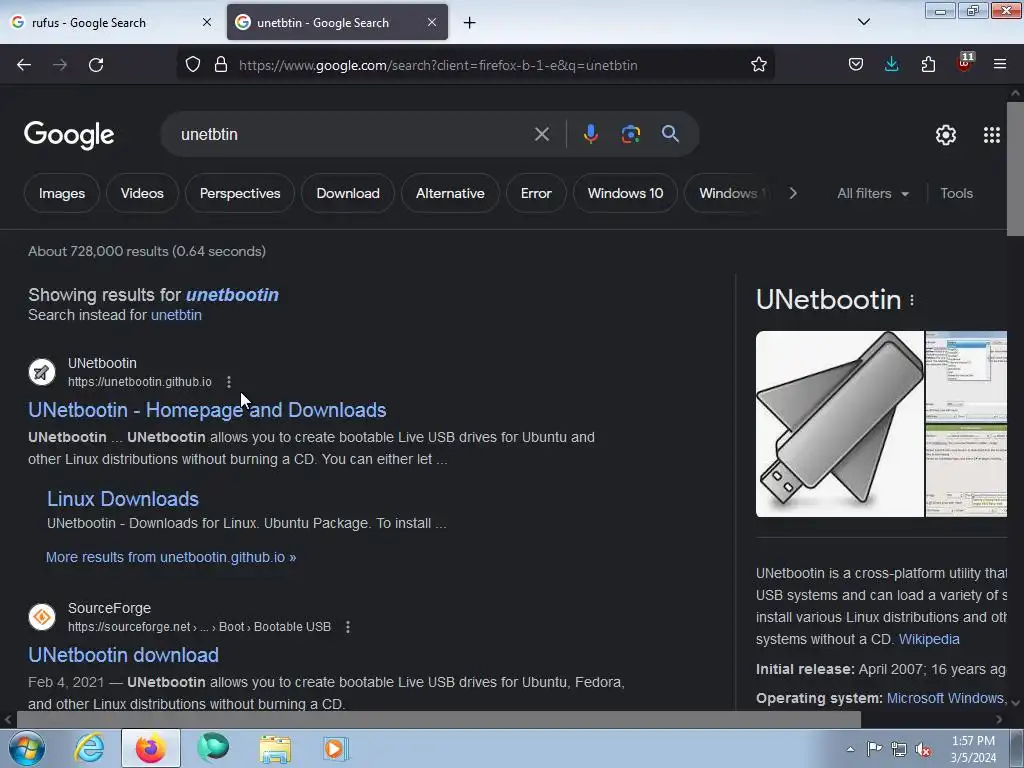Open the UNetbootin logo image thumbnail
The width and height of the screenshot is (1024, 768).
[839, 424]
